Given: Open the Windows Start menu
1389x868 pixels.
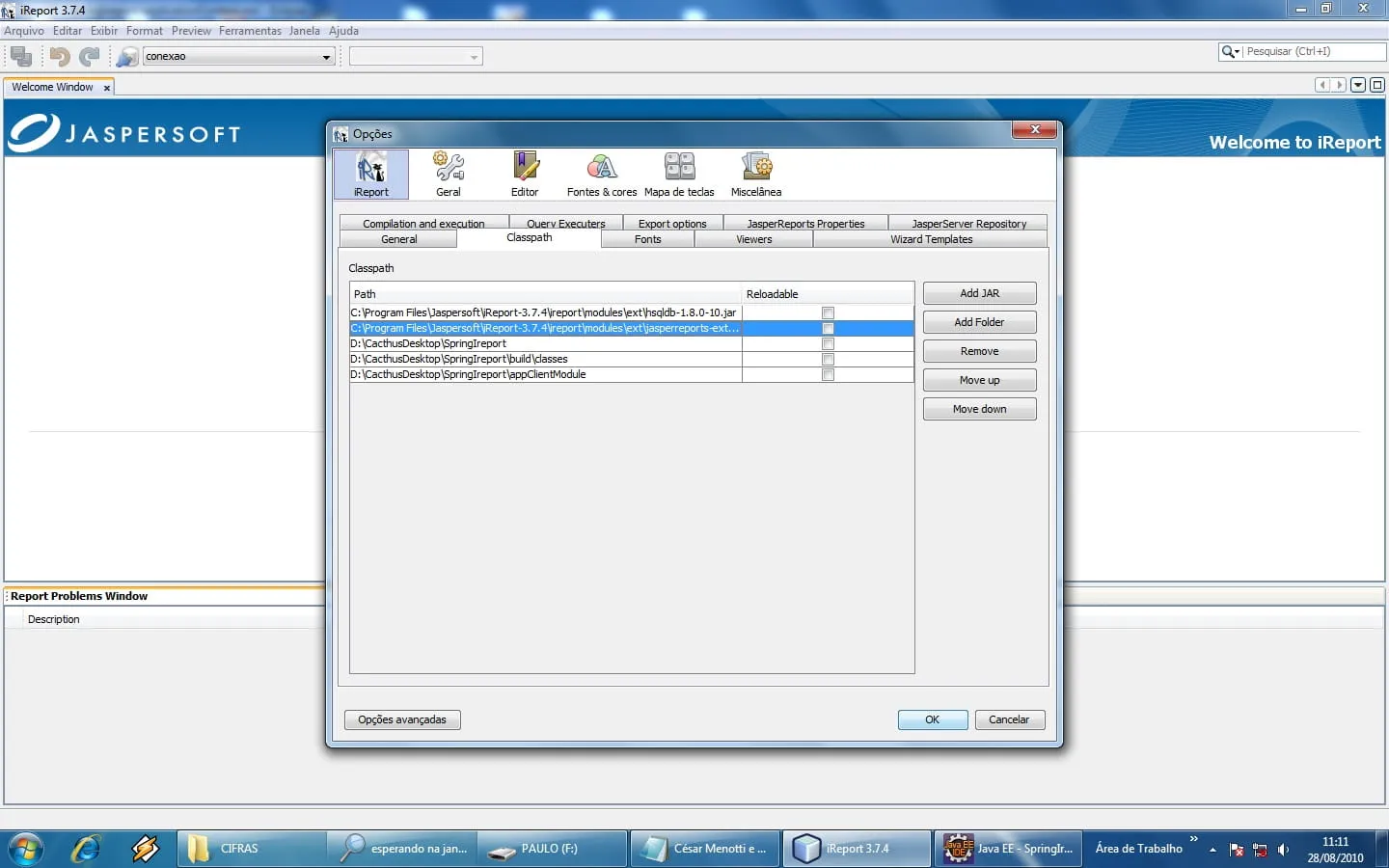Looking at the screenshot, I should (x=26, y=849).
